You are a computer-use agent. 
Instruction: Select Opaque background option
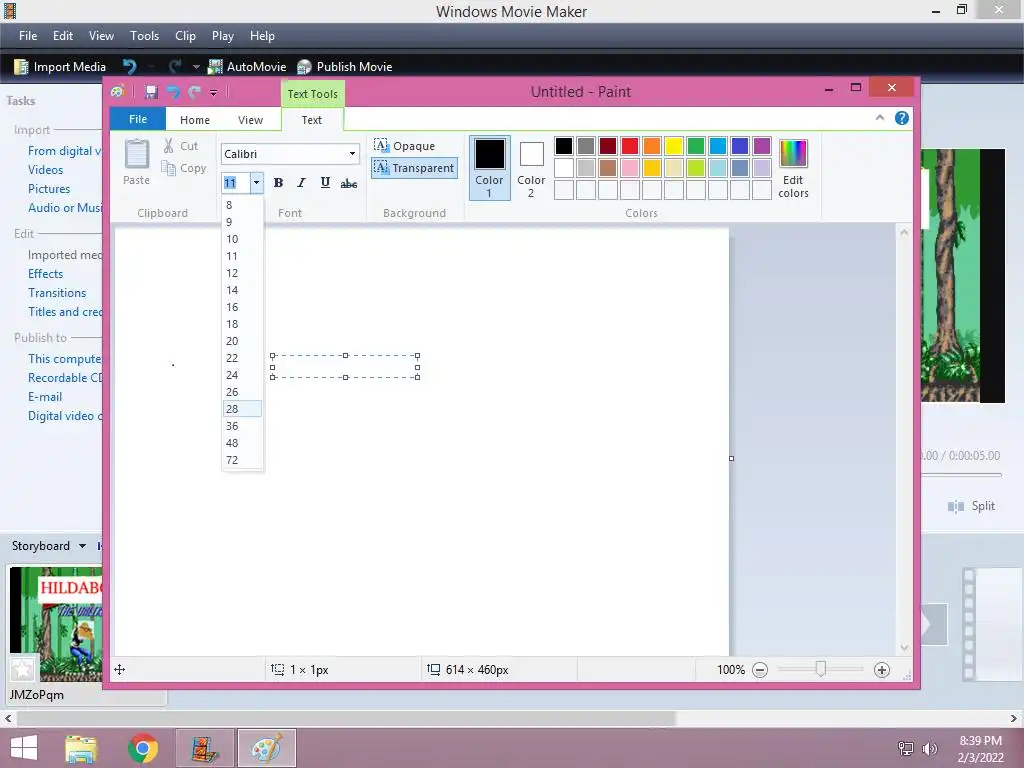pos(405,146)
